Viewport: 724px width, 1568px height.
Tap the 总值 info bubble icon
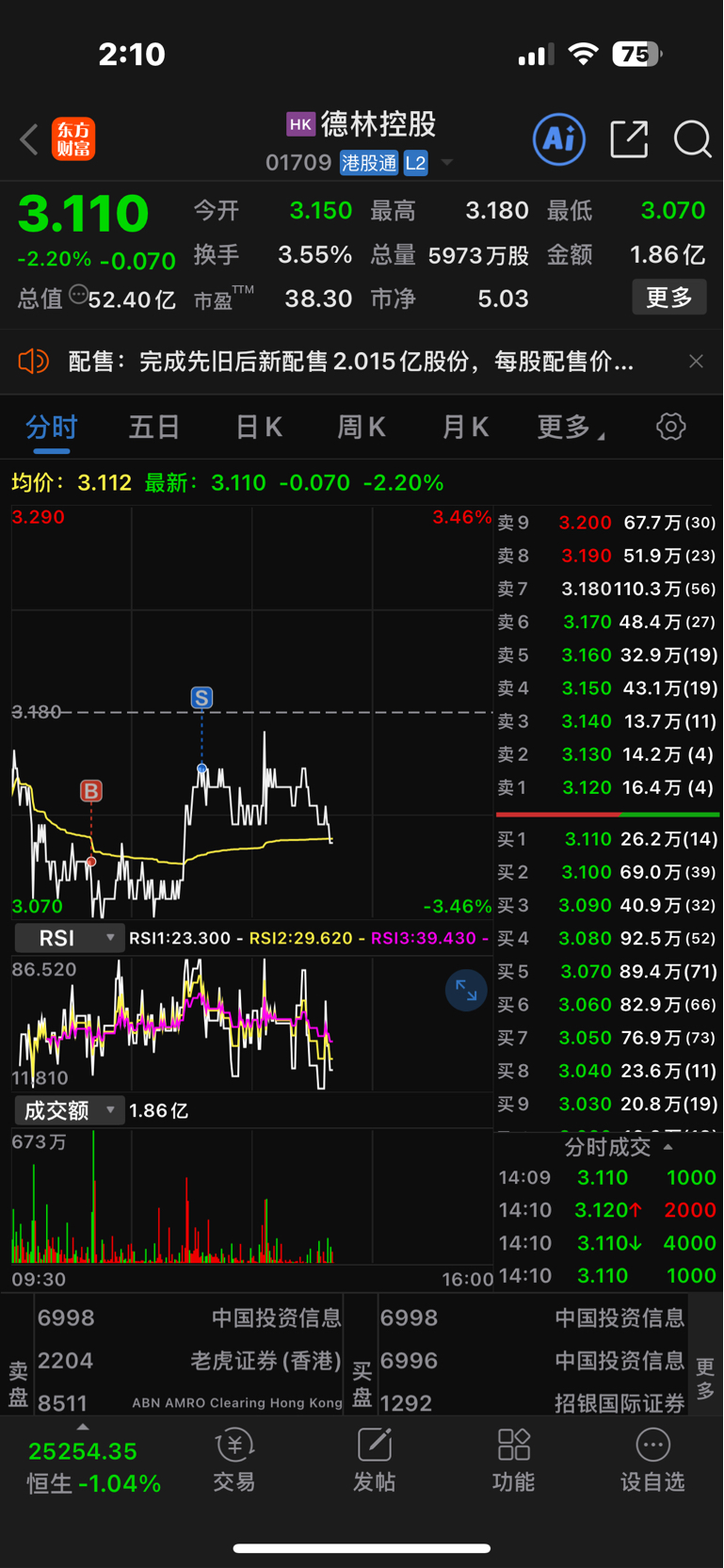[78, 293]
